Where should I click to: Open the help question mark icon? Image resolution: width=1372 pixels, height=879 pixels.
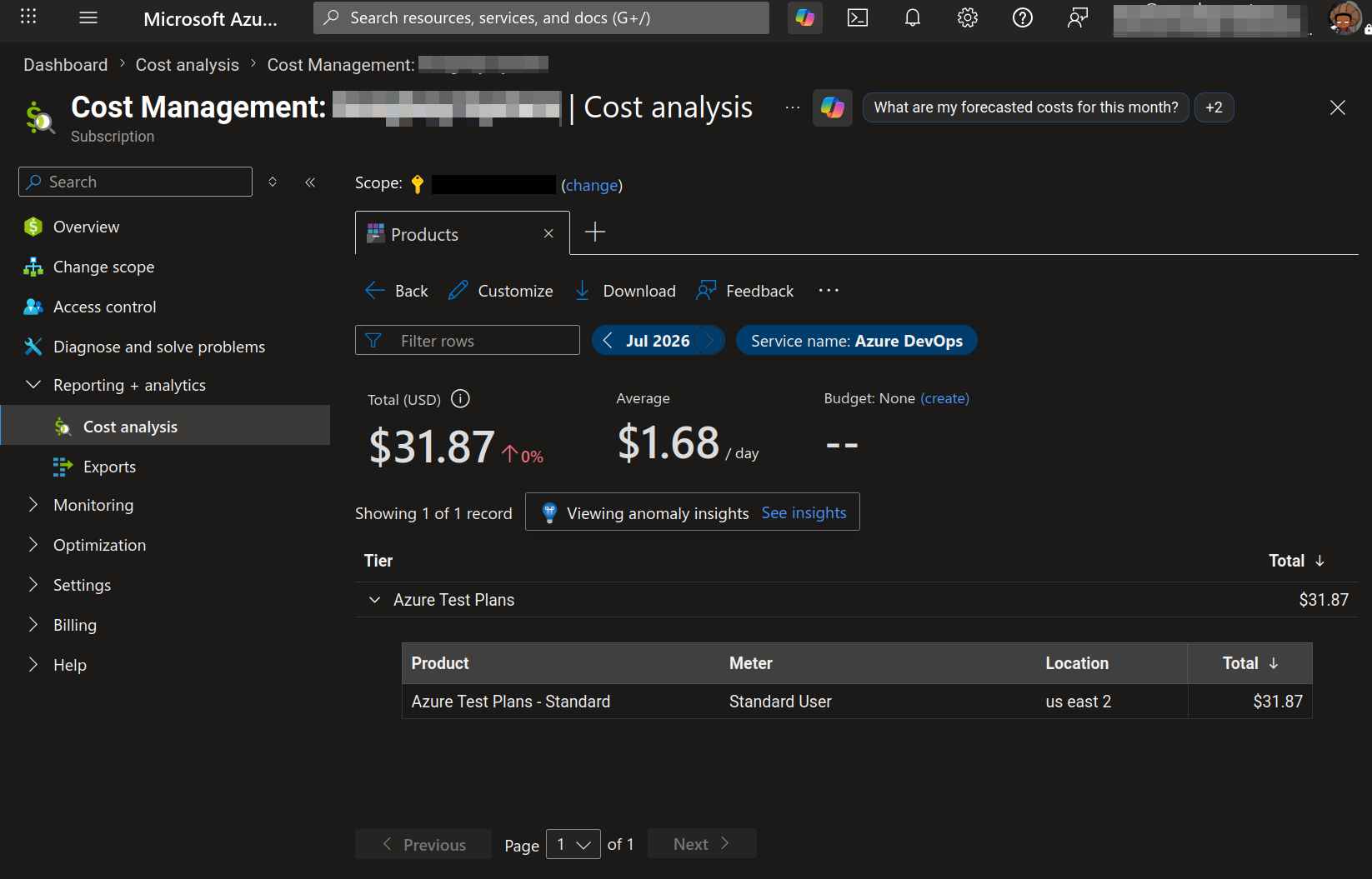pos(1023,17)
